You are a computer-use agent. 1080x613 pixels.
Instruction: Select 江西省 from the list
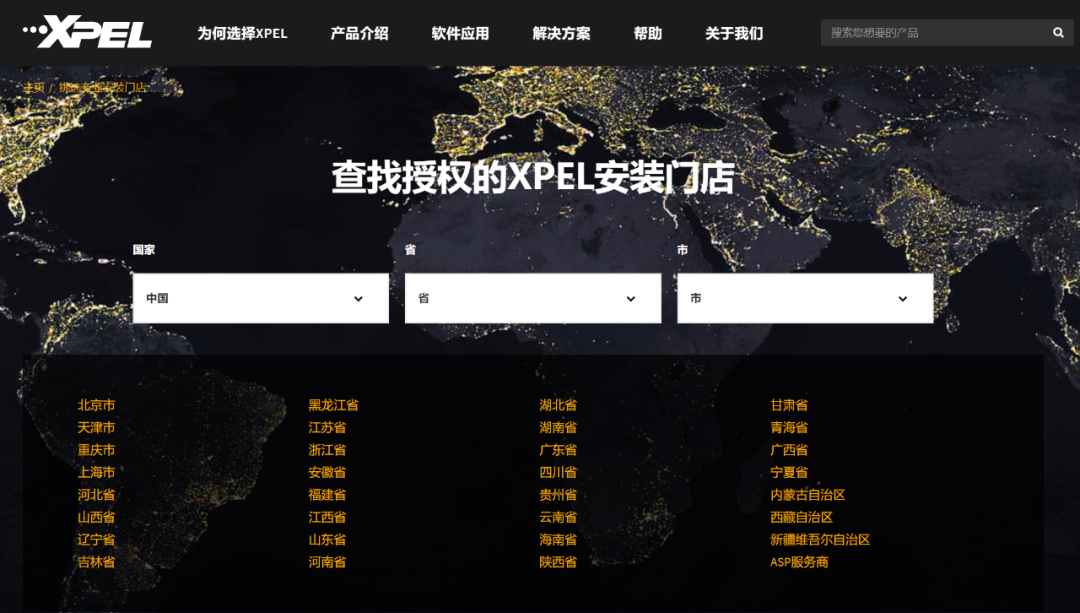tap(327, 517)
